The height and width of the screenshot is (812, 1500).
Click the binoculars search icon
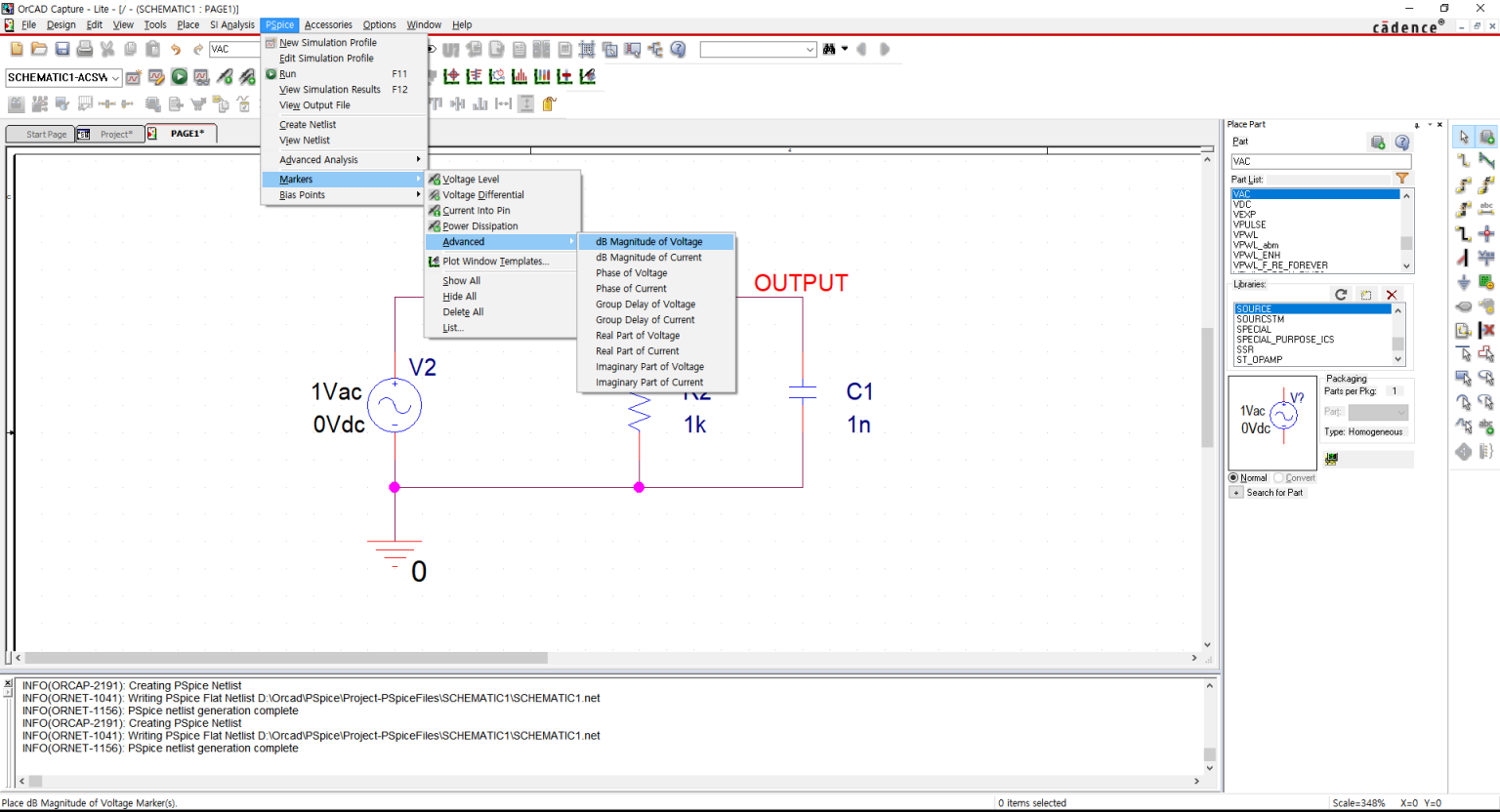829,49
